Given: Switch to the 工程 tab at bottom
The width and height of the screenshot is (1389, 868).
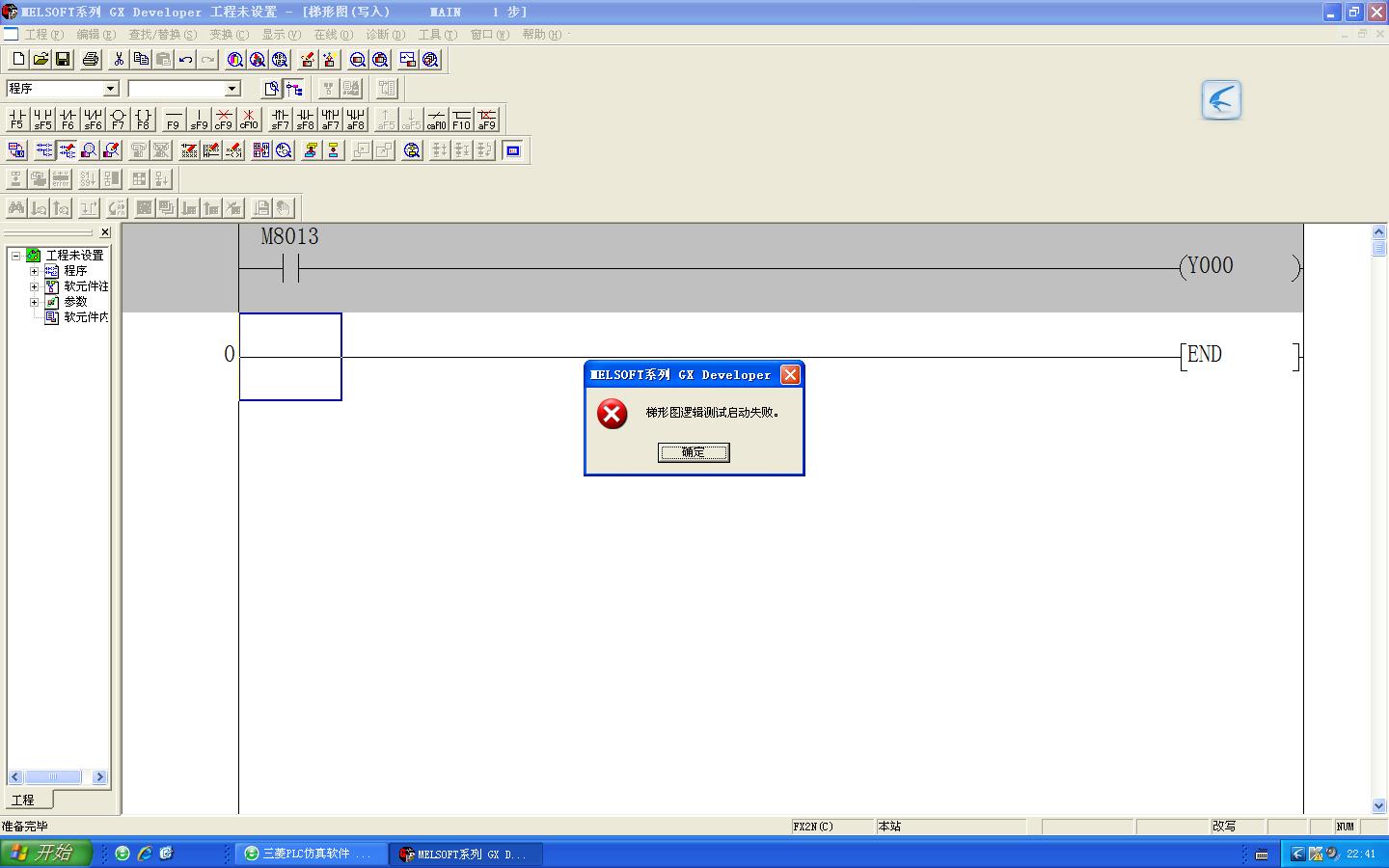Looking at the screenshot, I should 23,800.
